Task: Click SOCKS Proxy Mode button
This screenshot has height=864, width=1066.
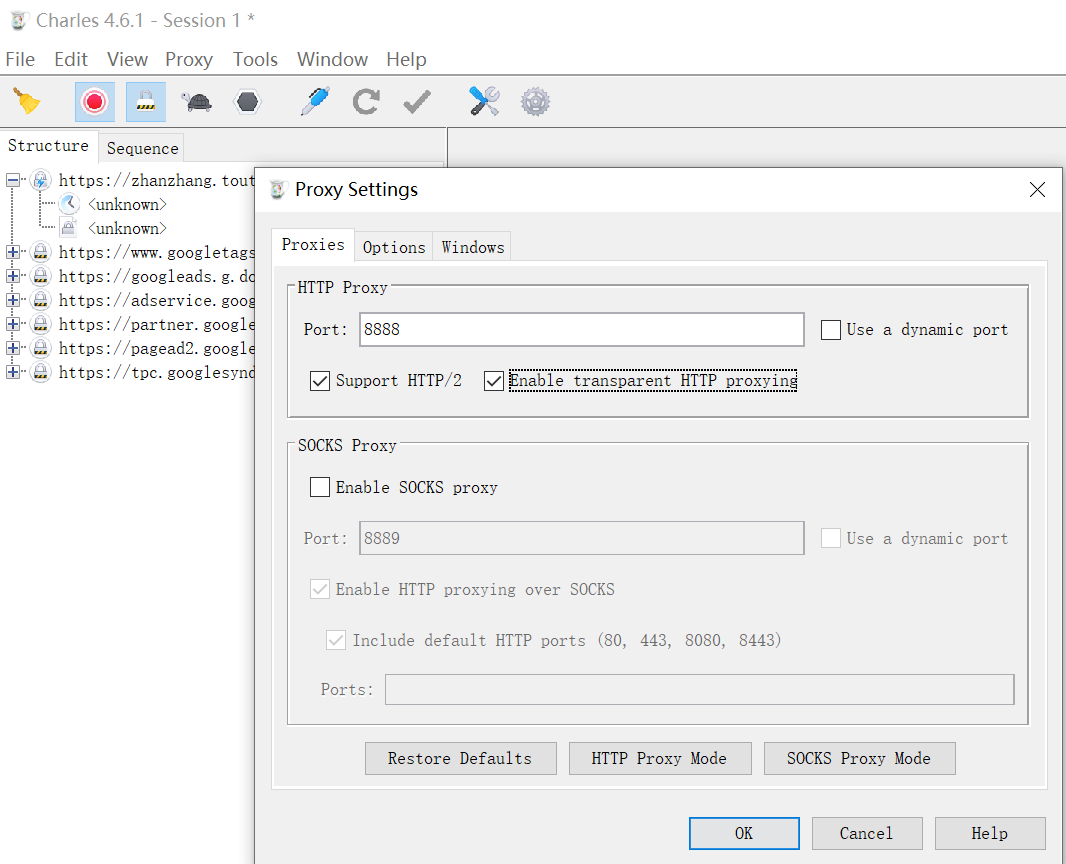Action: [x=859, y=758]
